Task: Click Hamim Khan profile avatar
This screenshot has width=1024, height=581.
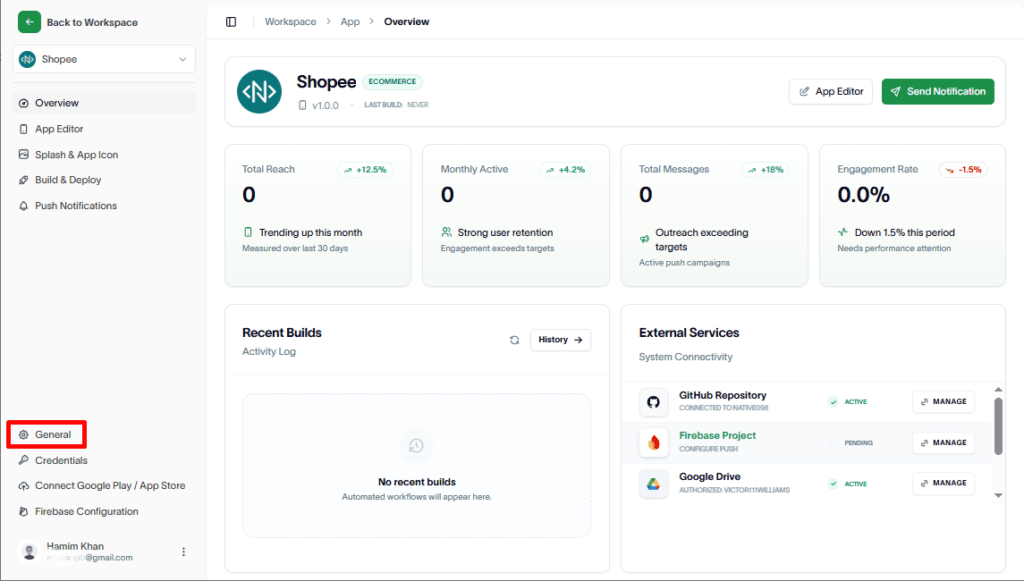Action: (29, 552)
